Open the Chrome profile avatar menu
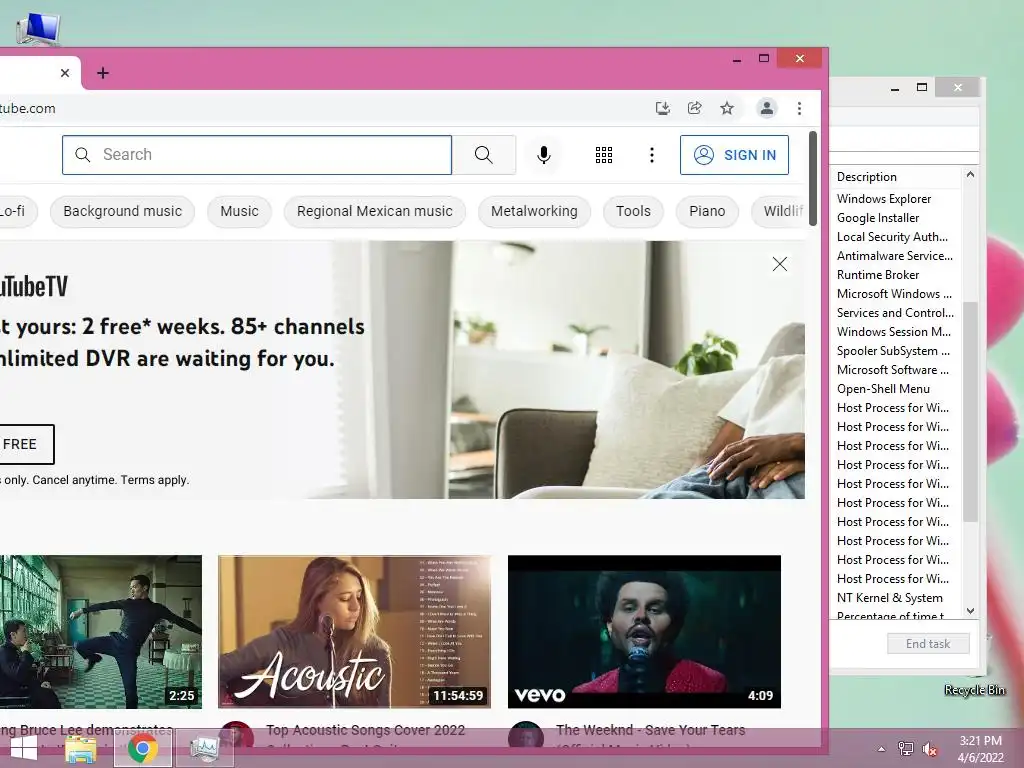The width and height of the screenshot is (1024, 768). (x=767, y=108)
